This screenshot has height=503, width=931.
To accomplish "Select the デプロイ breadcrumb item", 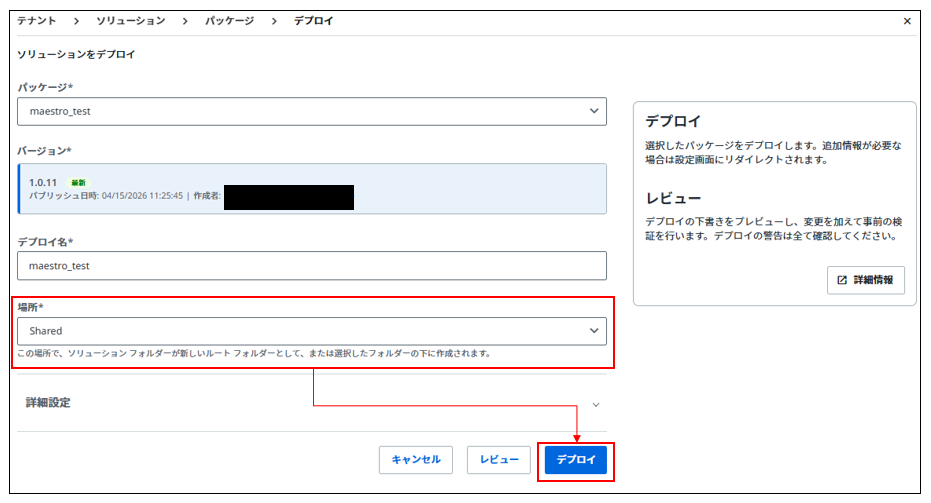I will (313, 21).
